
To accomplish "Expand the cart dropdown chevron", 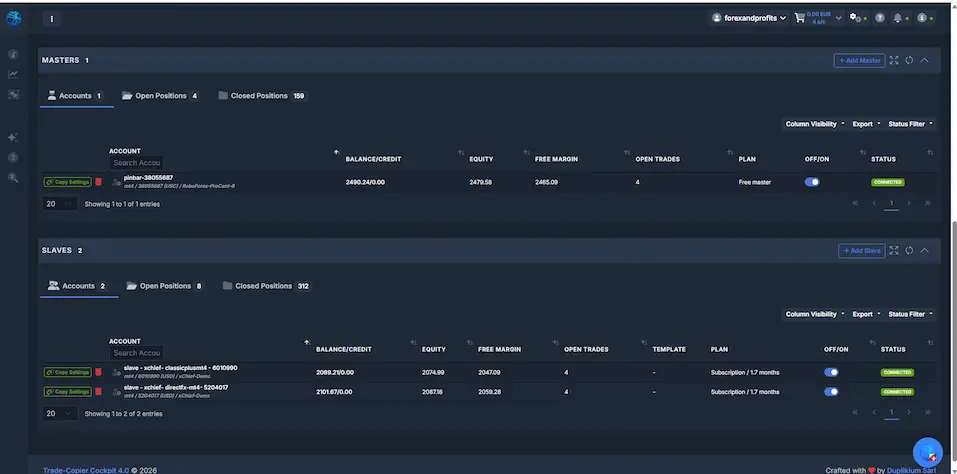I will (x=839, y=18).
